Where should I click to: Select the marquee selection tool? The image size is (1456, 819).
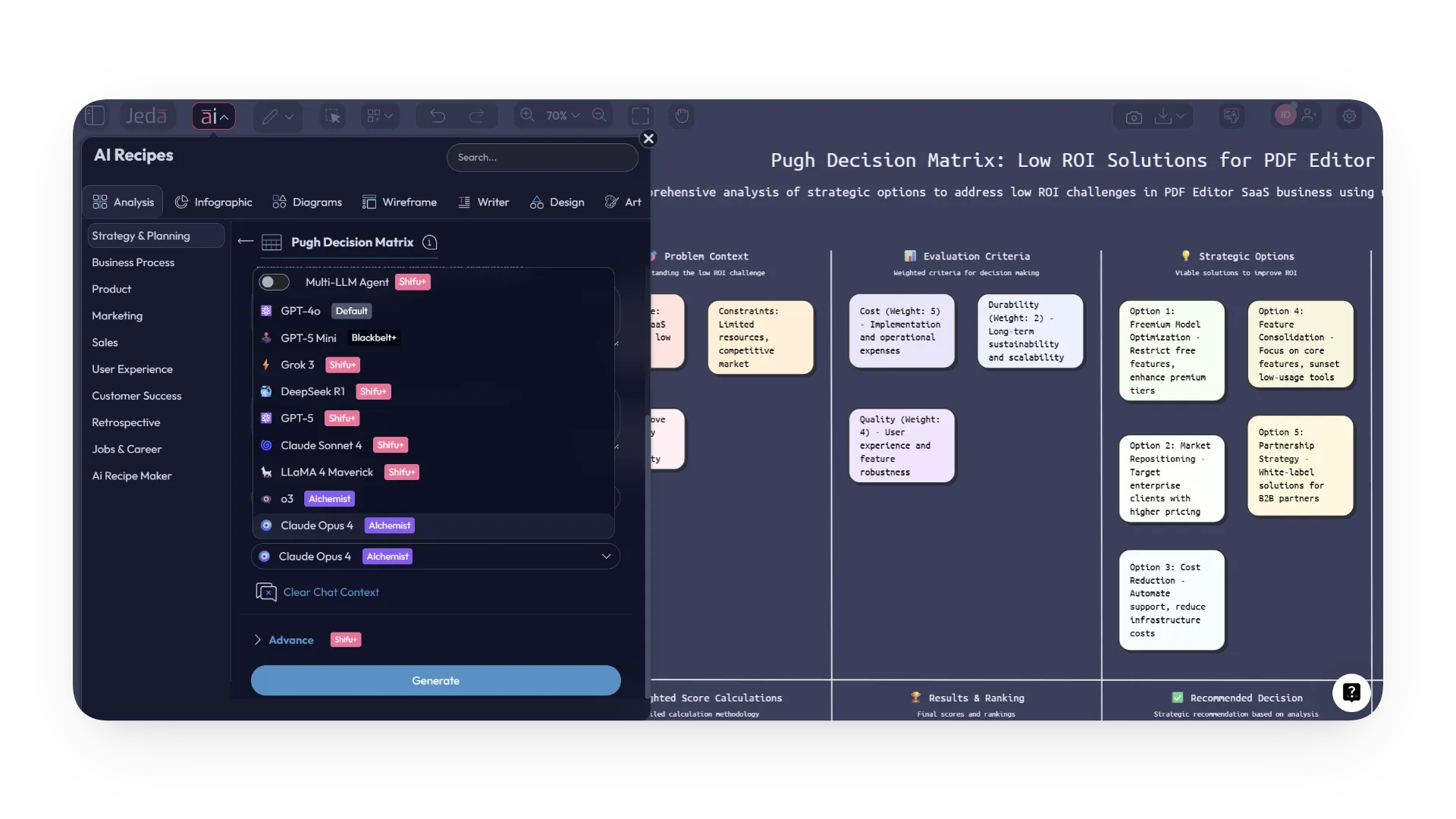[332, 115]
